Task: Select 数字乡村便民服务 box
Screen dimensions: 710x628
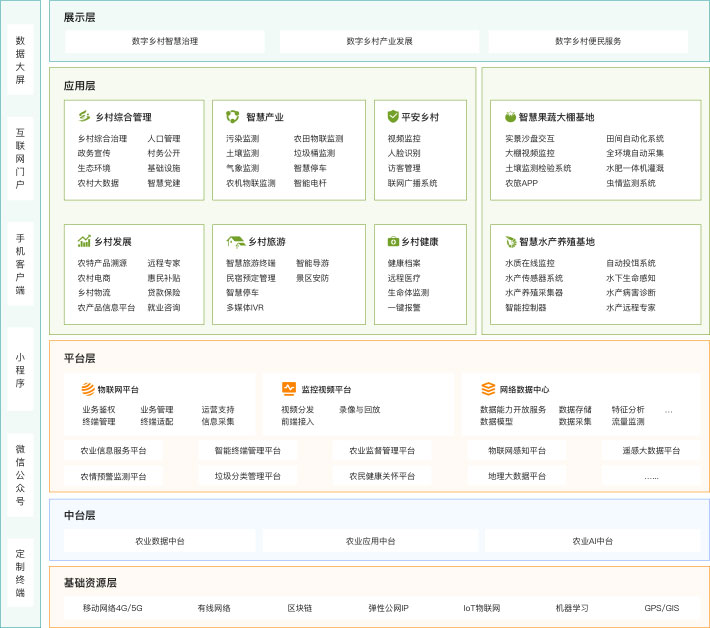Action: [588, 41]
